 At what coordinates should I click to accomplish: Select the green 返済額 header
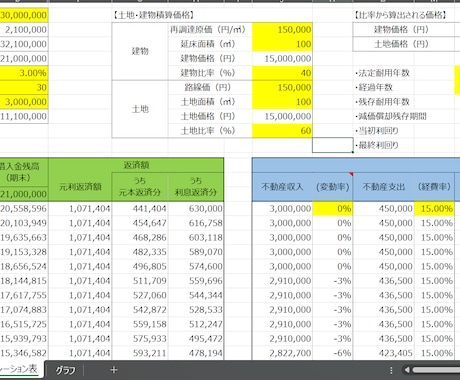click(136, 165)
